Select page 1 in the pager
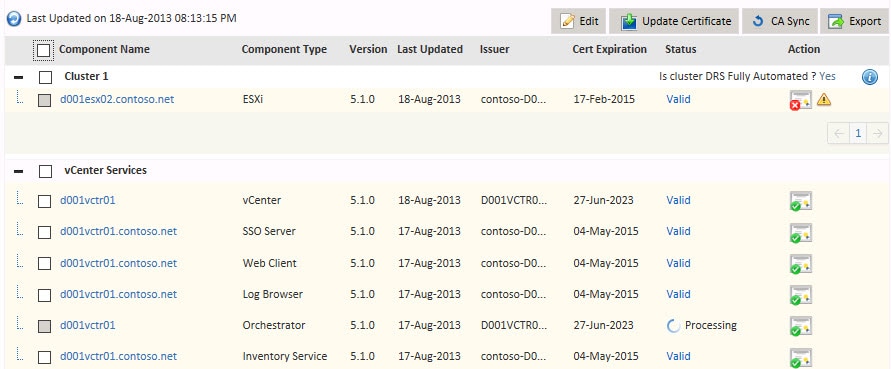The image size is (891, 369). (x=858, y=134)
